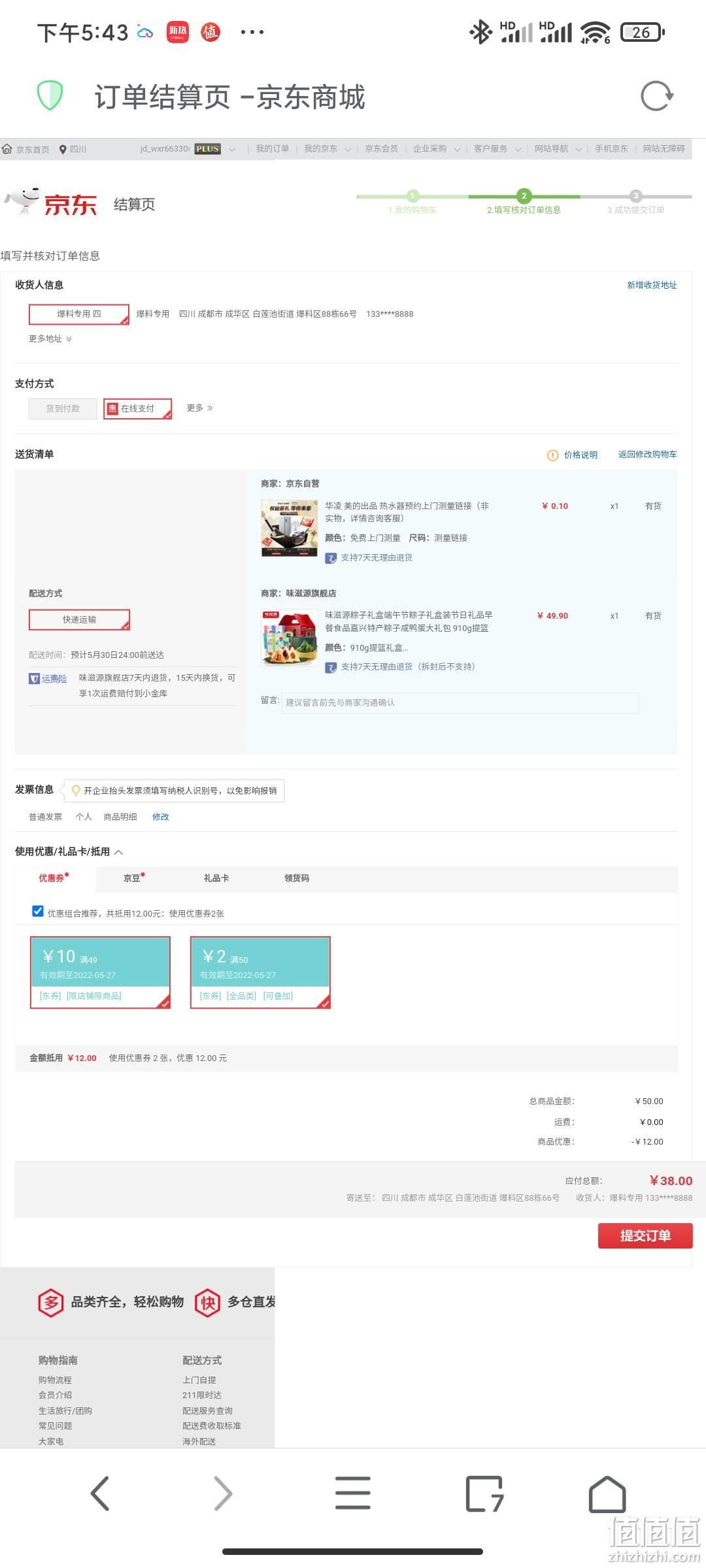Go to the browser home page icon
This screenshot has width=706, height=1568.
tap(607, 1494)
